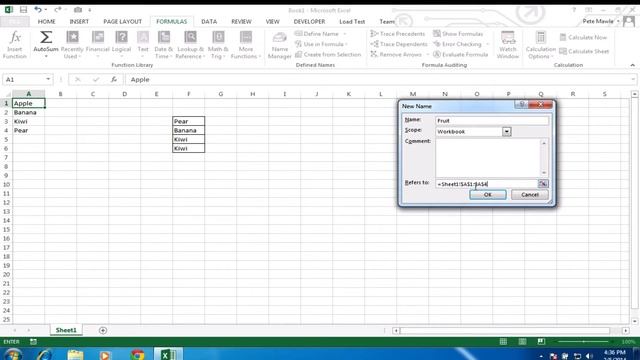This screenshot has width=640, height=360.
Task: Open Insert Function dialog
Action: [15, 44]
